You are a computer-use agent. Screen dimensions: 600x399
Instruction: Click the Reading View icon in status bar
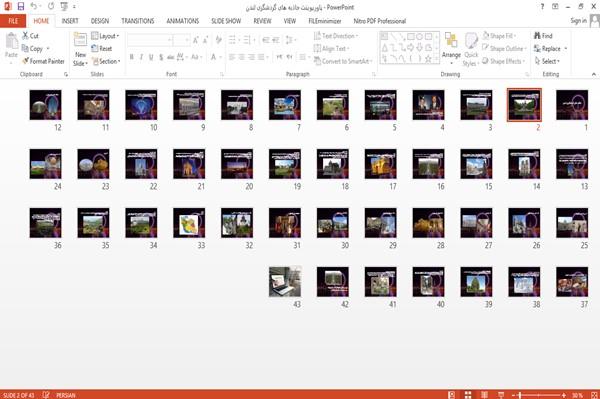point(484,395)
